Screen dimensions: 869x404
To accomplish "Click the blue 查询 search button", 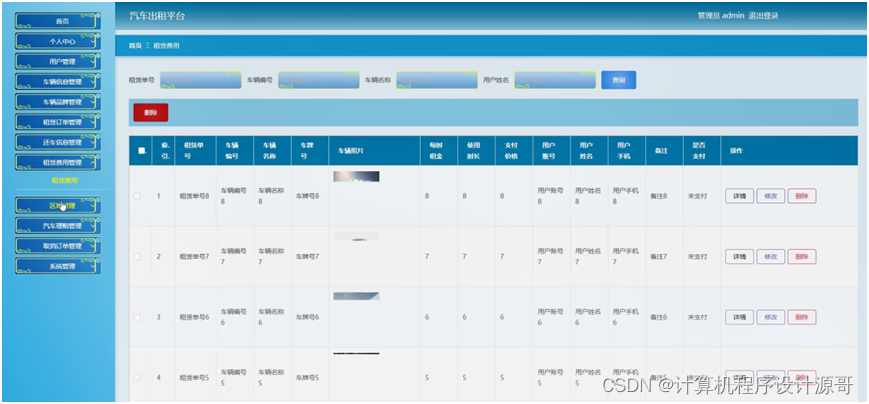I will coord(618,80).
